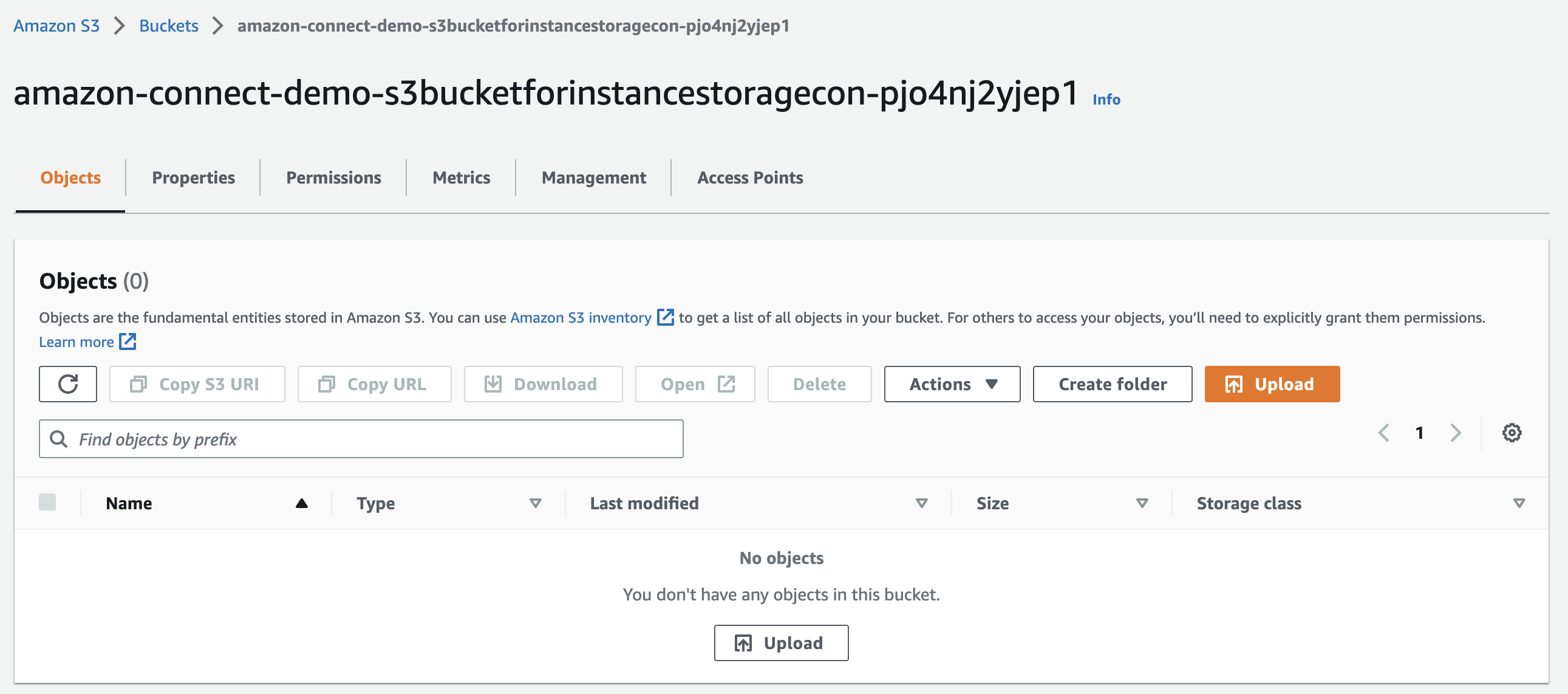1568x694 pixels.
Task: Switch to the Properties tab
Action: point(193,177)
